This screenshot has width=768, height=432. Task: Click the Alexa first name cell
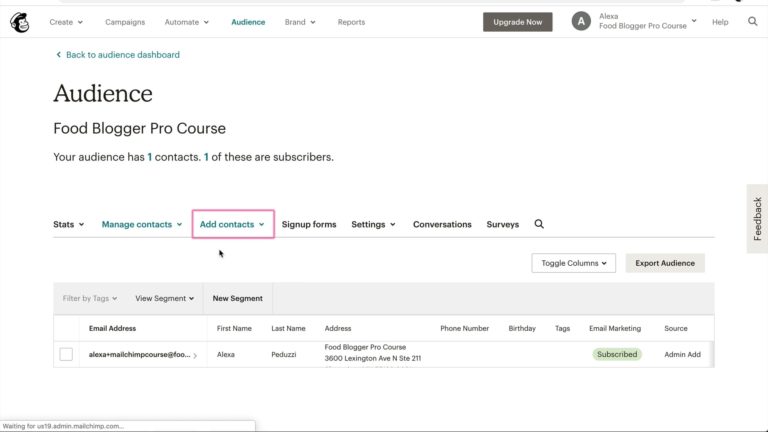click(225, 354)
